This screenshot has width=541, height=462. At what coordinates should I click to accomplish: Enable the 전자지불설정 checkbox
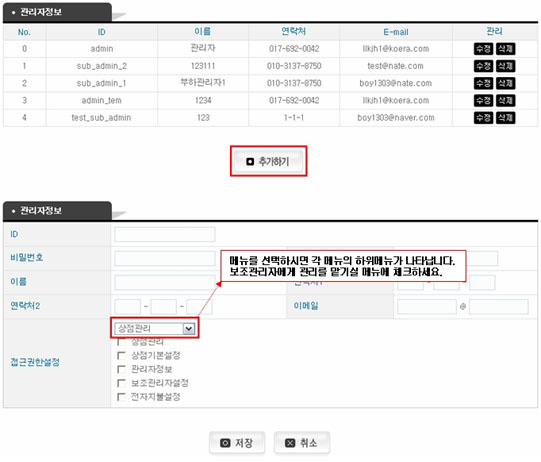coord(121,397)
